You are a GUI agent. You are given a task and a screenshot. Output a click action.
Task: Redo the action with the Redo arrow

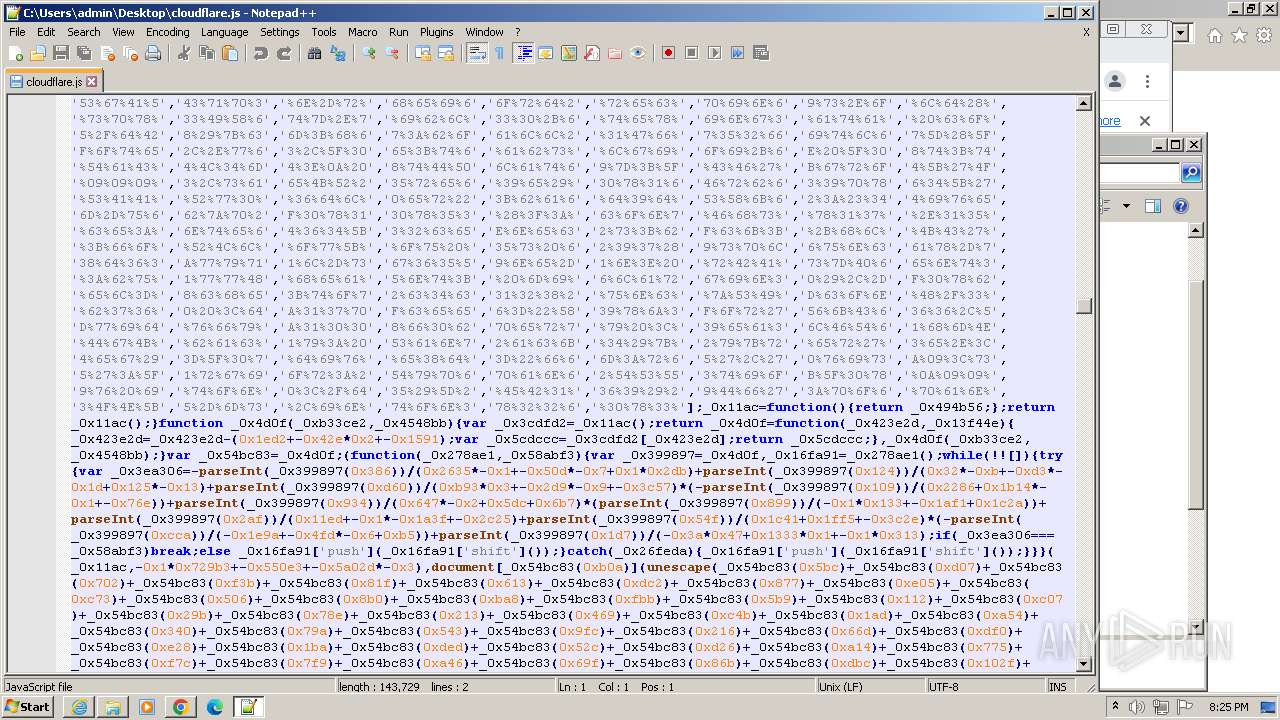coord(283,53)
